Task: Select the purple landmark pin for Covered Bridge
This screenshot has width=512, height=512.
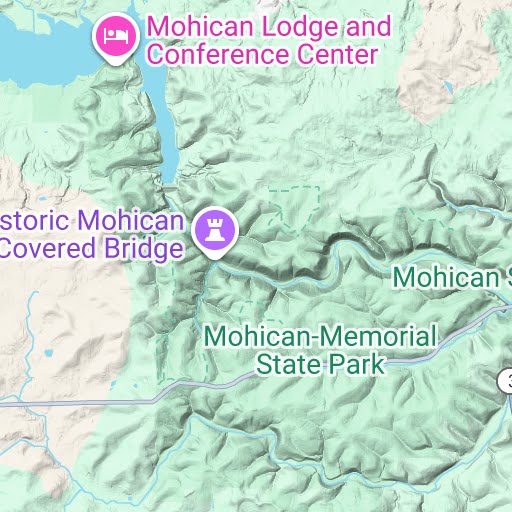Action: (215, 231)
